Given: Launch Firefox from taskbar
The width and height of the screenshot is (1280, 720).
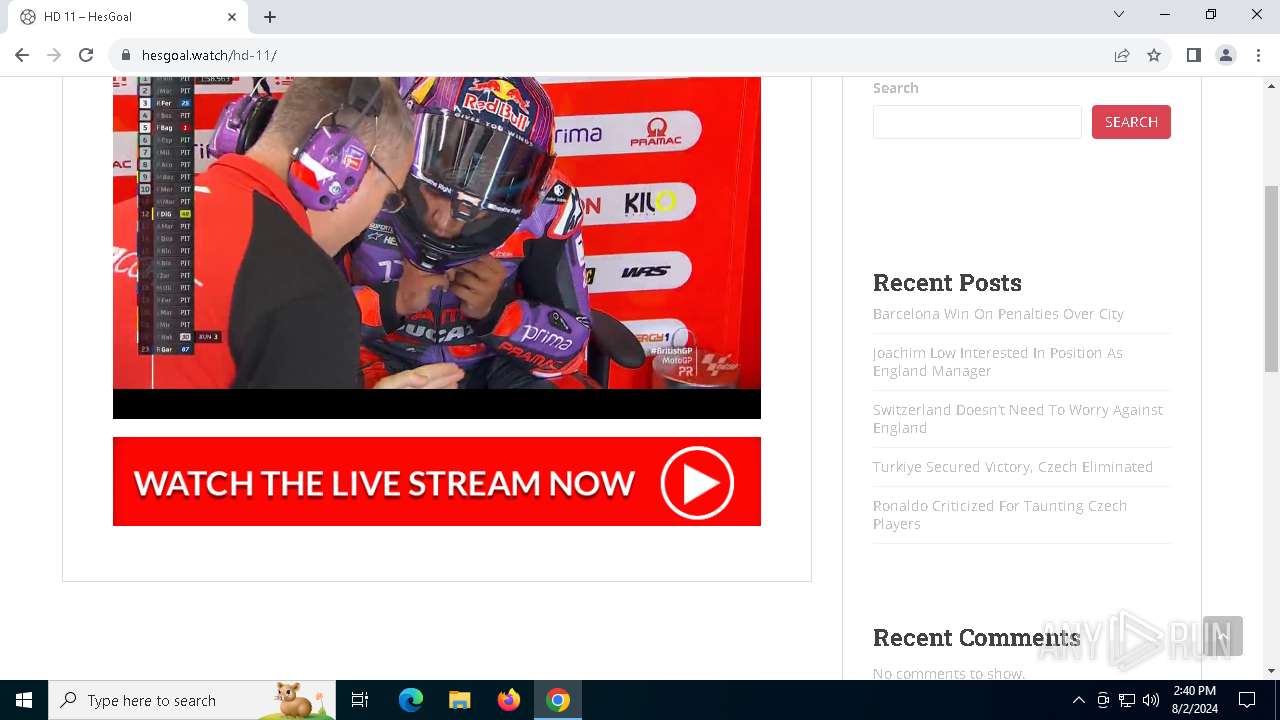Looking at the screenshot, I should click(509, 700).
